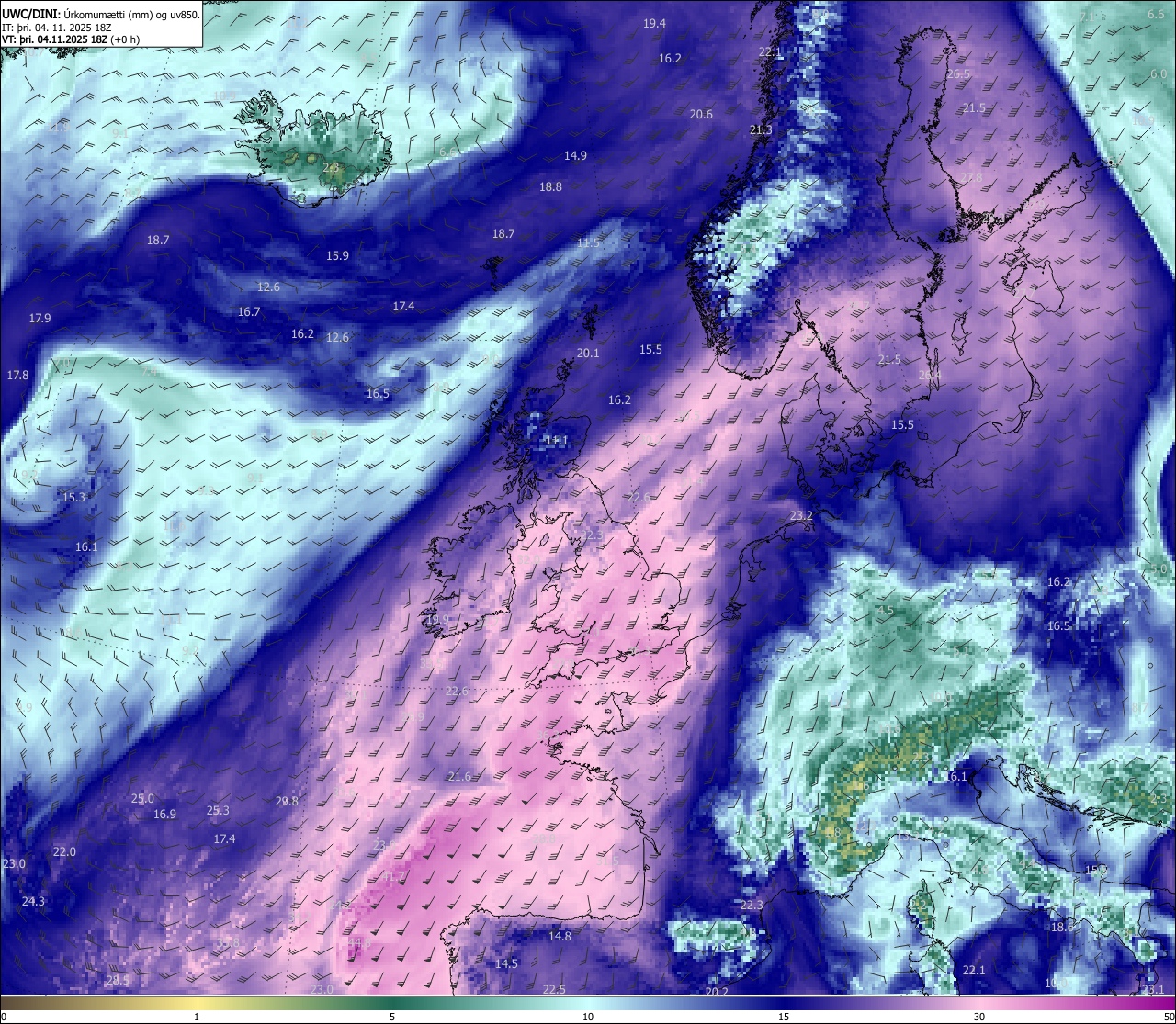Click the 22.5 map value
Image resolution: width=1176 pixels, height=1024 pixels.
tap(554, 990)
